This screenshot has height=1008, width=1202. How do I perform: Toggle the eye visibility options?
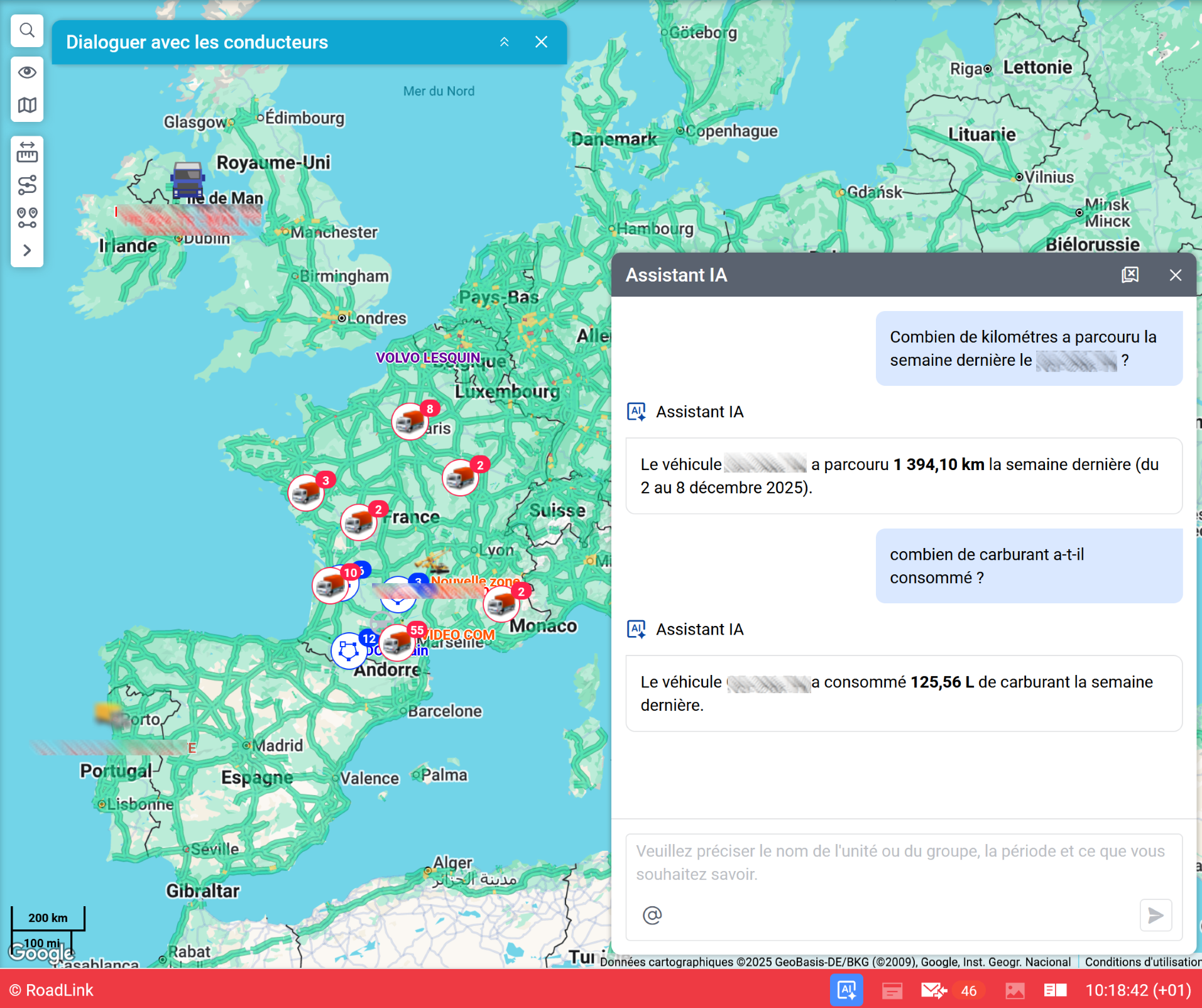27,72
